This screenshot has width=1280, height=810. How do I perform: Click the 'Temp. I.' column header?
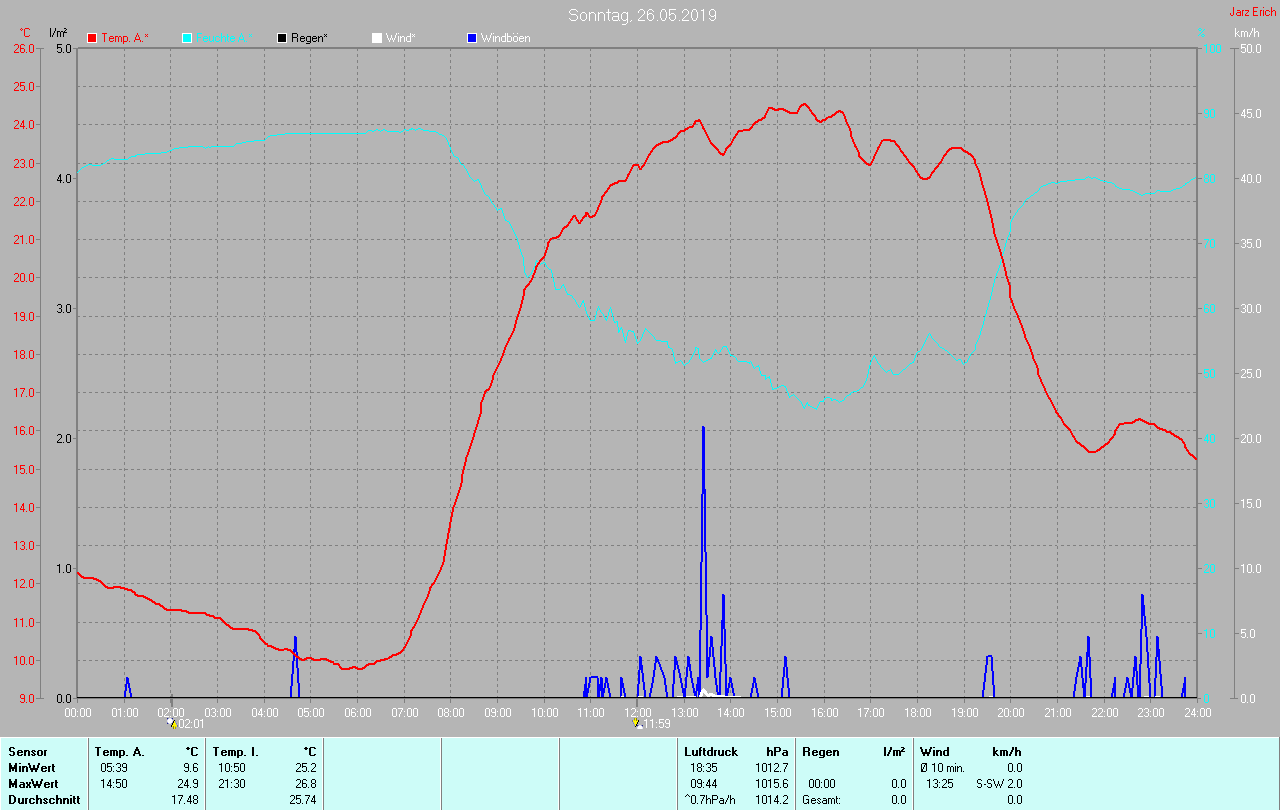click(x=234, y=752)
